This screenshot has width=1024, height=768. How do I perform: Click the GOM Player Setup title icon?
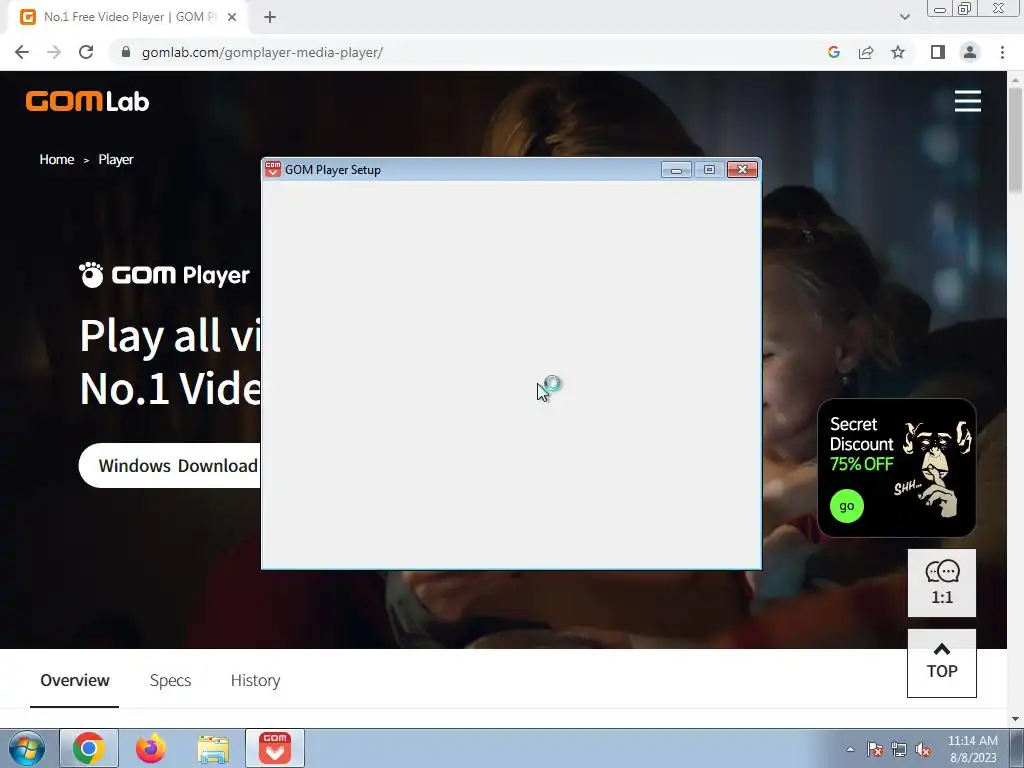point(273,169)
